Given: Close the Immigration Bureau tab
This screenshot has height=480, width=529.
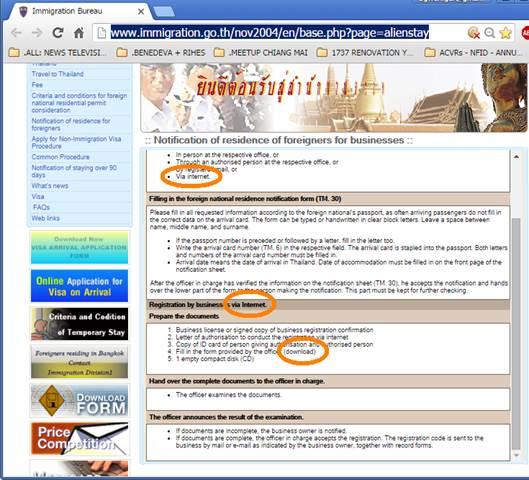Looking at the screenshot, I should [141, 11].
